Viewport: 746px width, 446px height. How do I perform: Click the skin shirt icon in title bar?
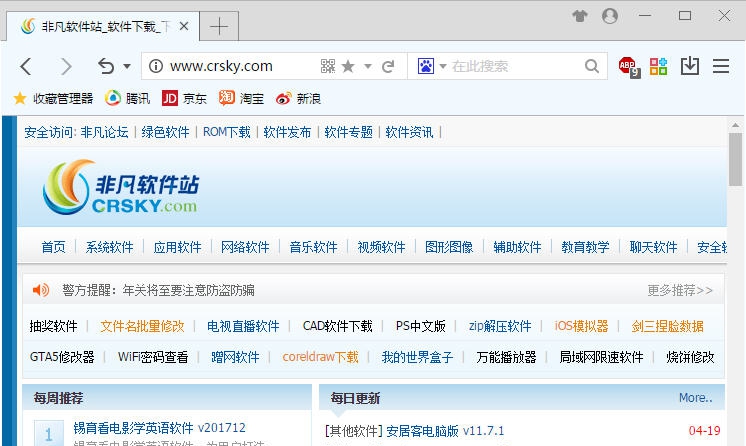(x=579, y=16)
